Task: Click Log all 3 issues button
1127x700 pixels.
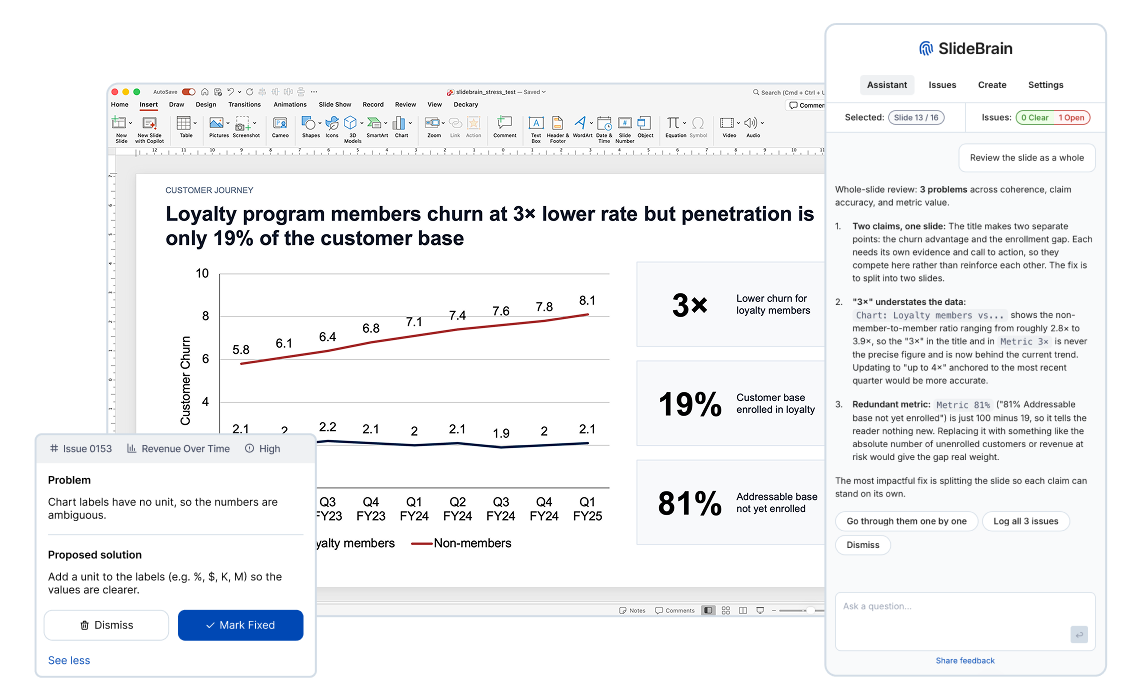Action: tap(1026, 521)
